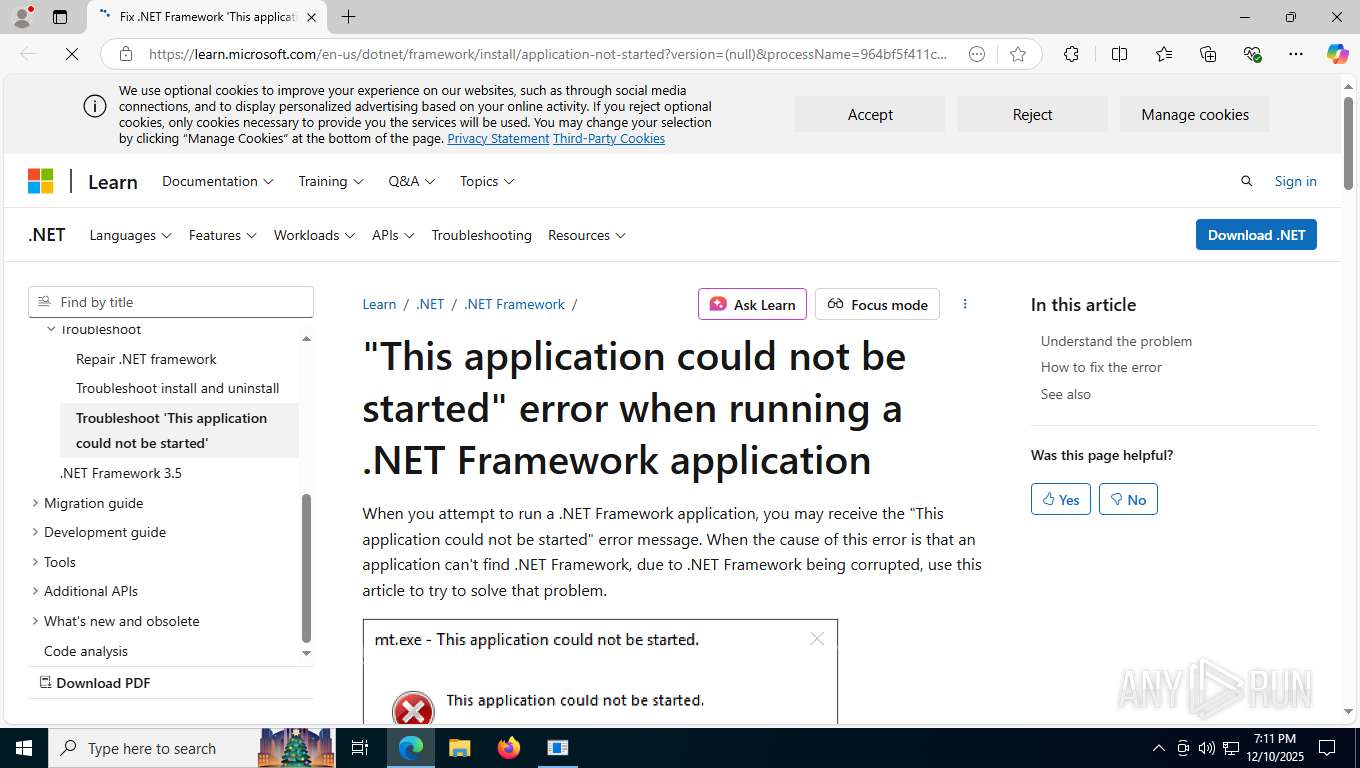Open Task View on the taskbar

click(360, 748)
